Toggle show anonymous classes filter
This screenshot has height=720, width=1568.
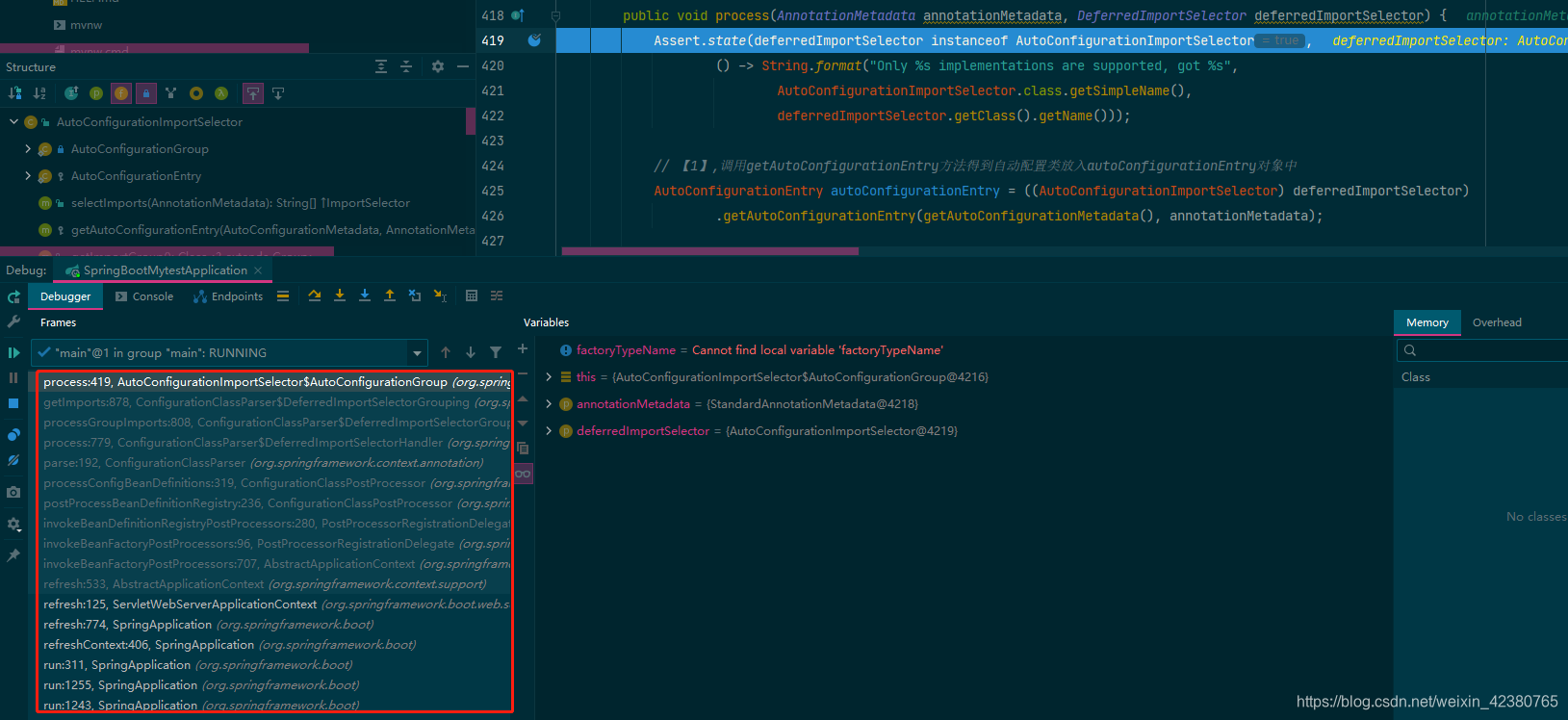[x=196, y=93]
